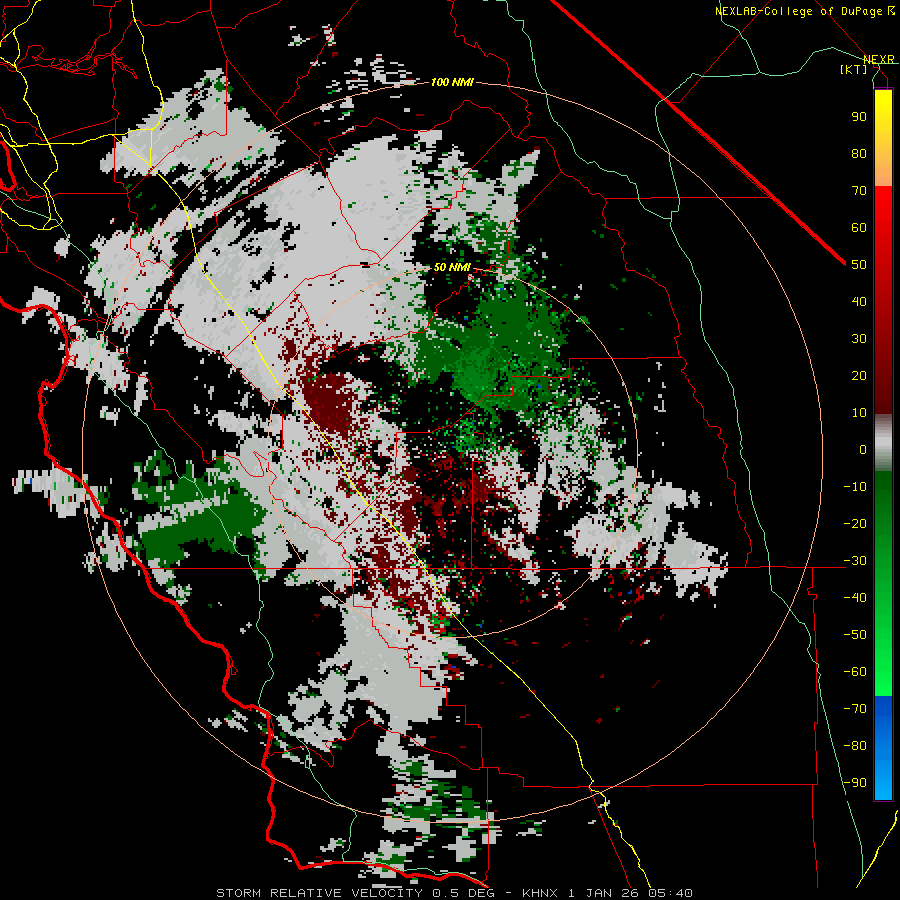Click the -80 value on velocity scale
Screen dimensions: 900x900
coord(855,746)
